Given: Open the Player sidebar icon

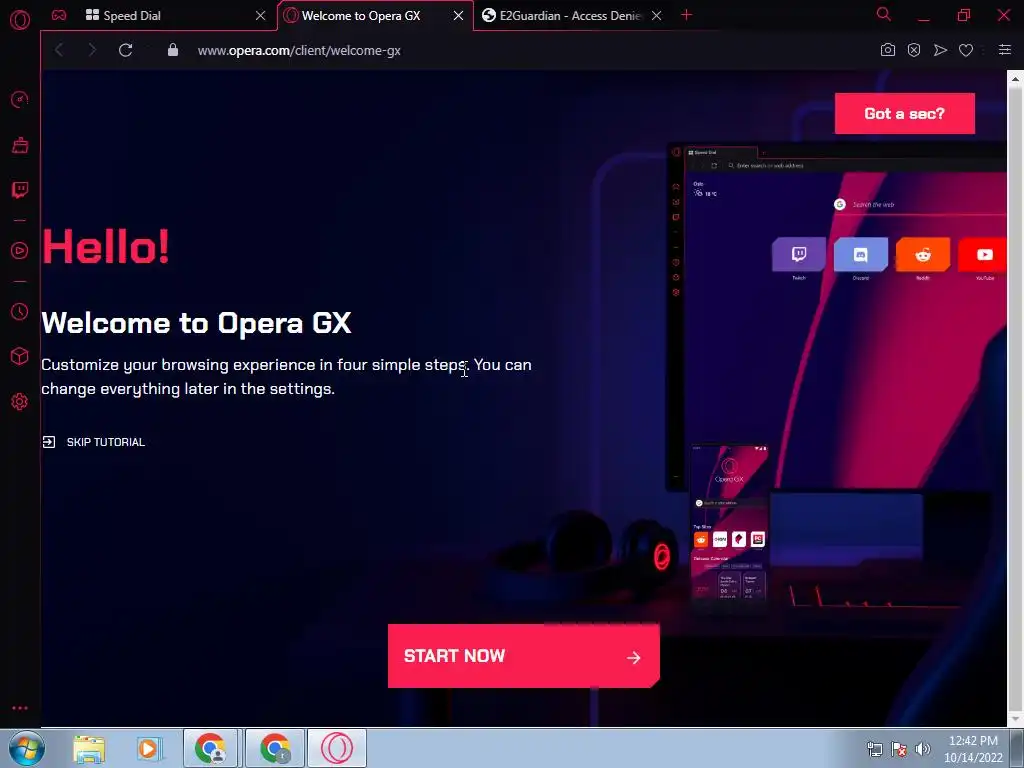Looking at the screenshot, I should tap(20, 251).
